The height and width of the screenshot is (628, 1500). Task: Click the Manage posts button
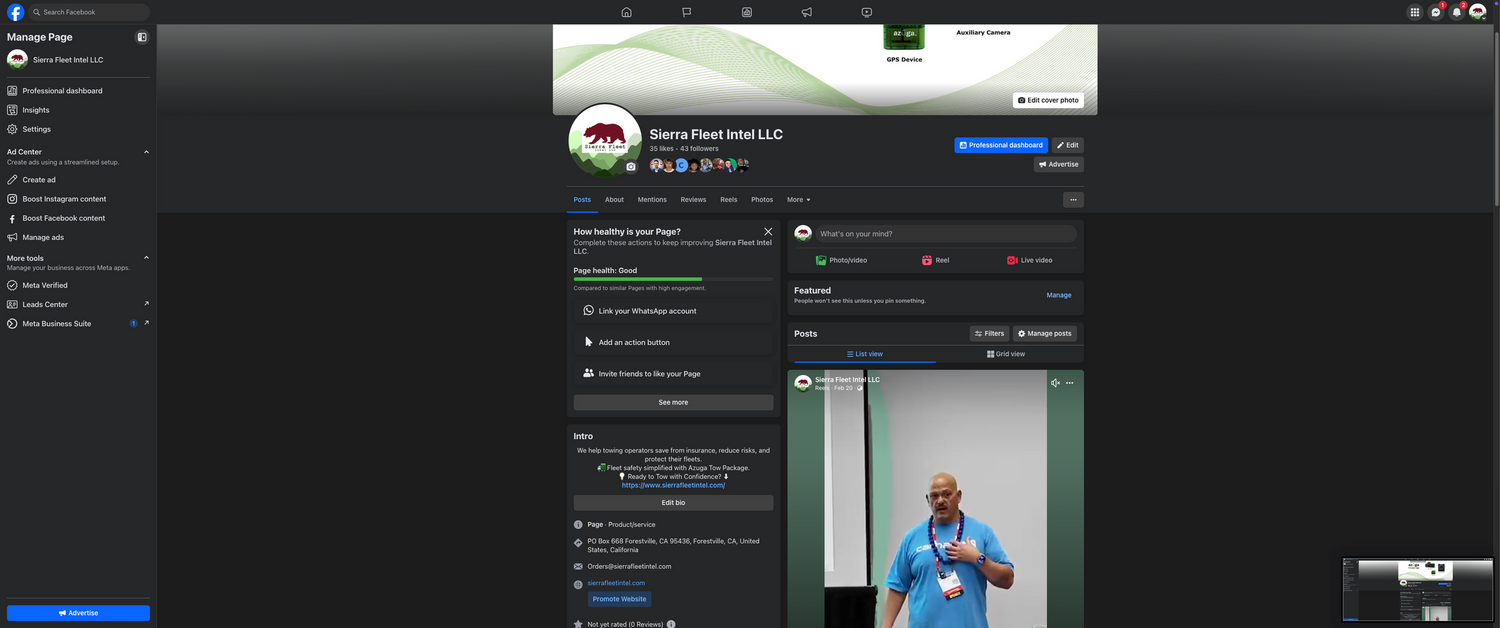(x=1044, y=333)
